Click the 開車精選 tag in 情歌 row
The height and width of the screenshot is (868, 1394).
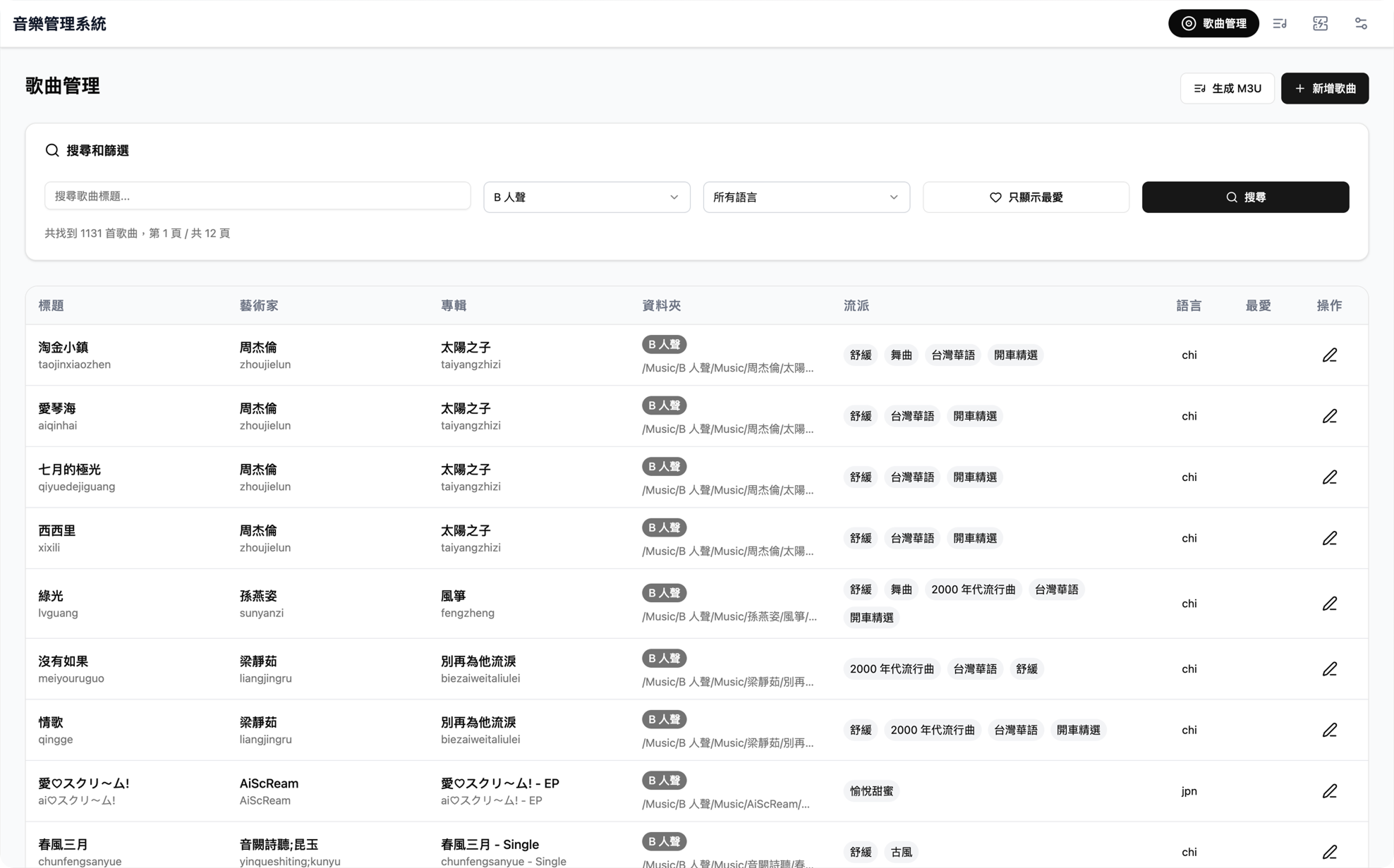pyautogui.click(x=1078, y=730)
